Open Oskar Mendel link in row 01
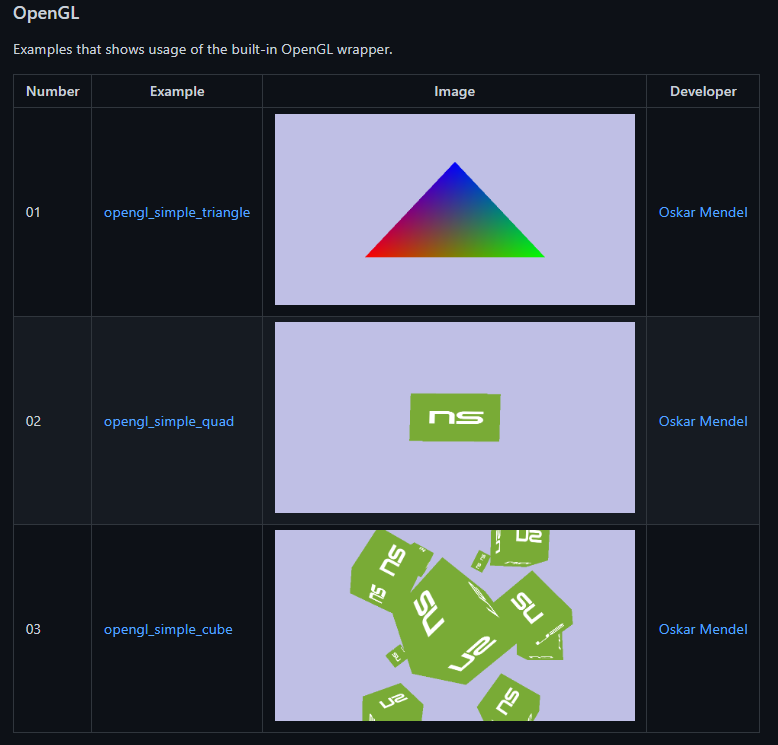This screenshot has height=745, width=778. (703, 212)
